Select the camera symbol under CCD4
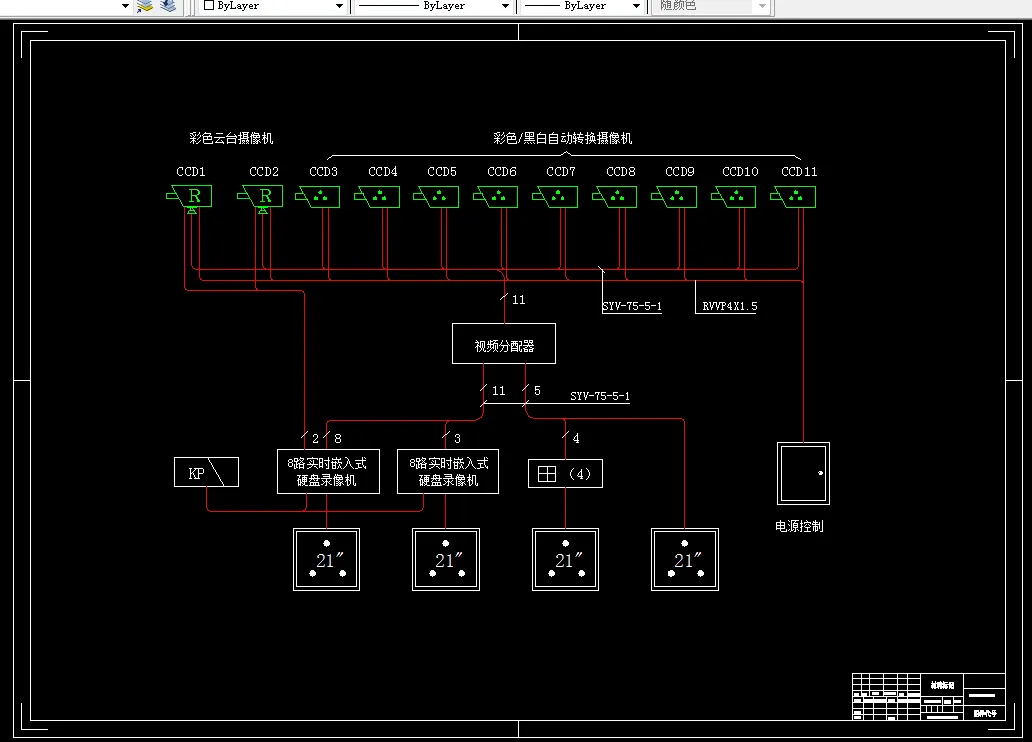Viewport: 1032px width, 742px height. (x=377, y=197)
